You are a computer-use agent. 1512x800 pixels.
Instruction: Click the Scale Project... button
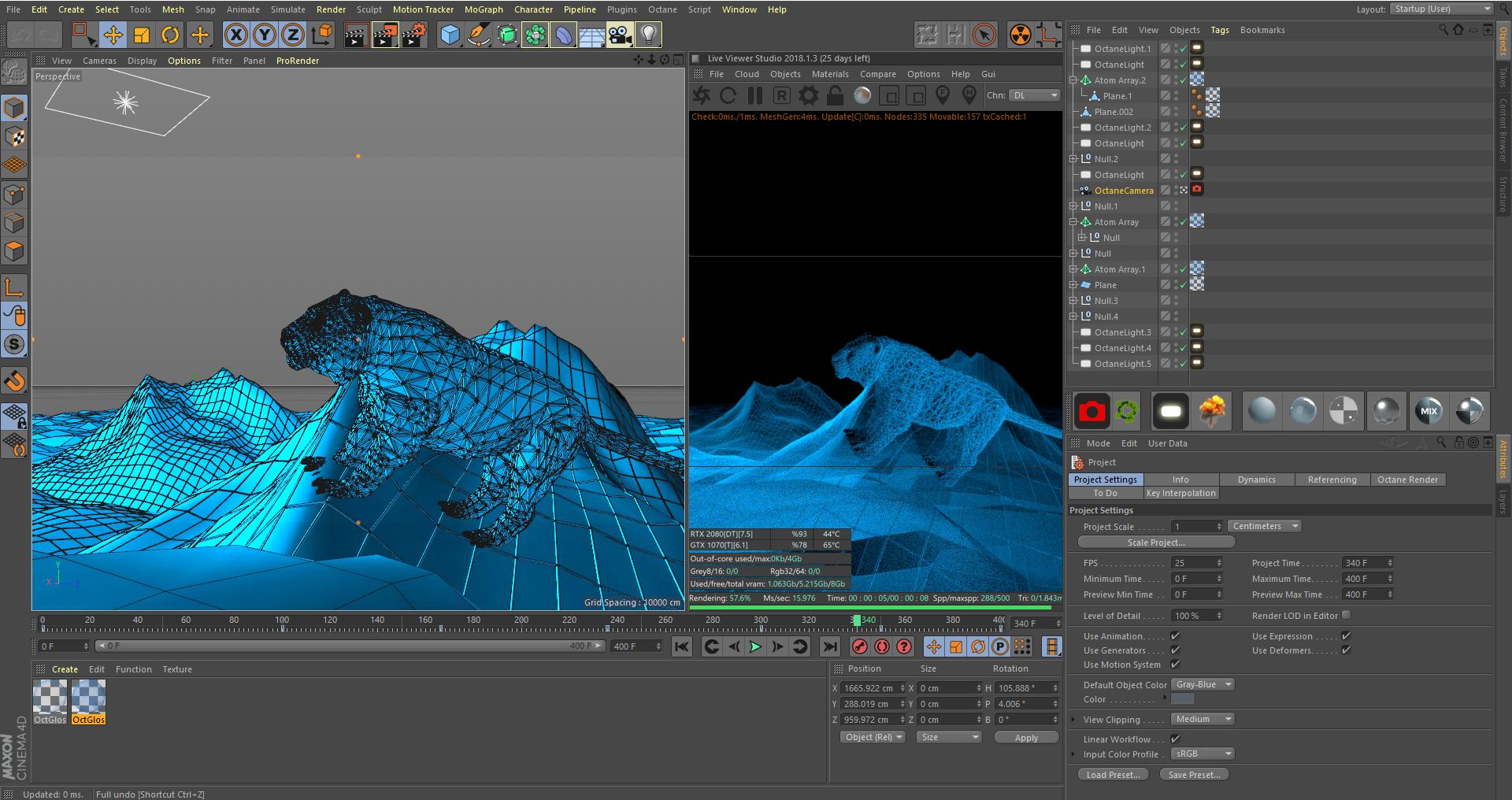coord(1155,543)
